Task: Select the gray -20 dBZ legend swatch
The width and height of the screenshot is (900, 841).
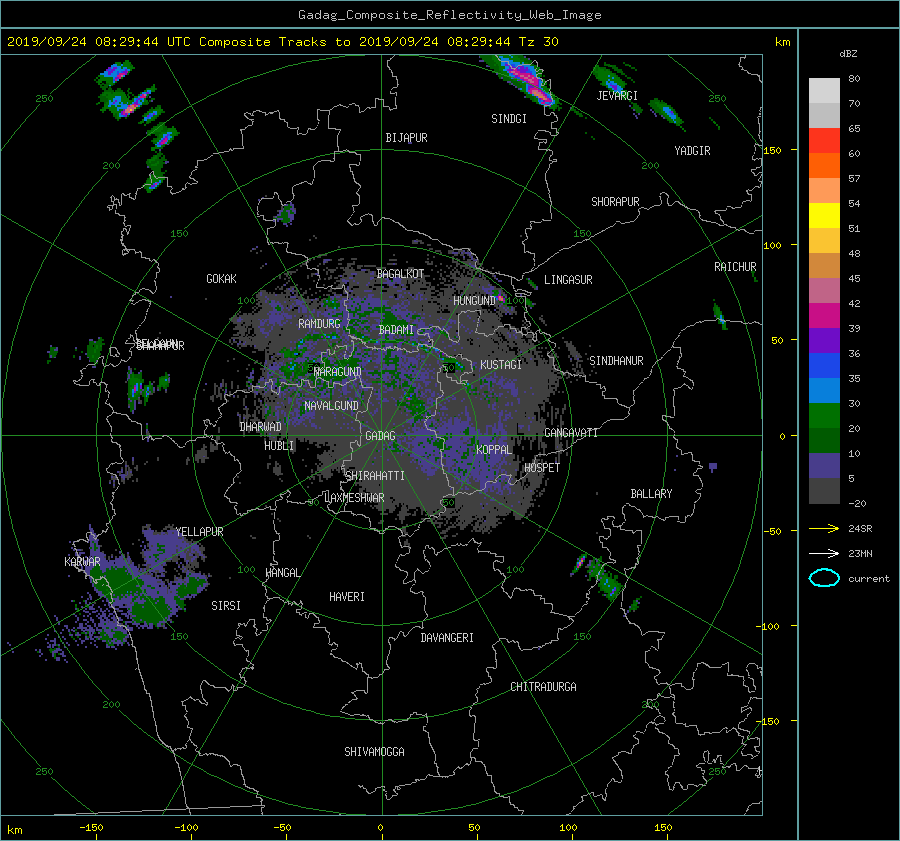Action: [824, 491]
